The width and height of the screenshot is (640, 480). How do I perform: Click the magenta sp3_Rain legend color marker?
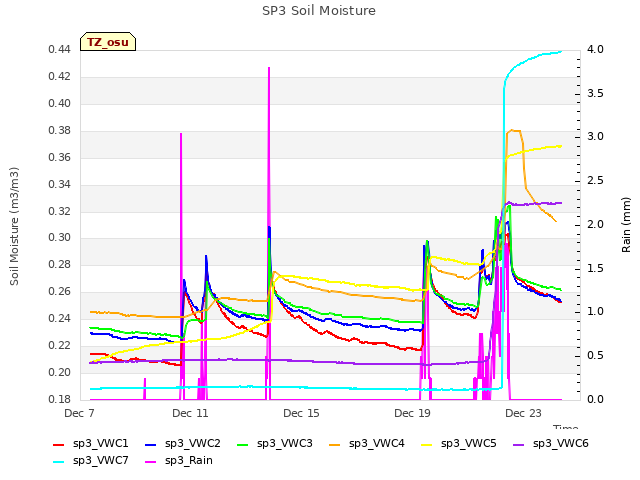(x=151, y=462)
